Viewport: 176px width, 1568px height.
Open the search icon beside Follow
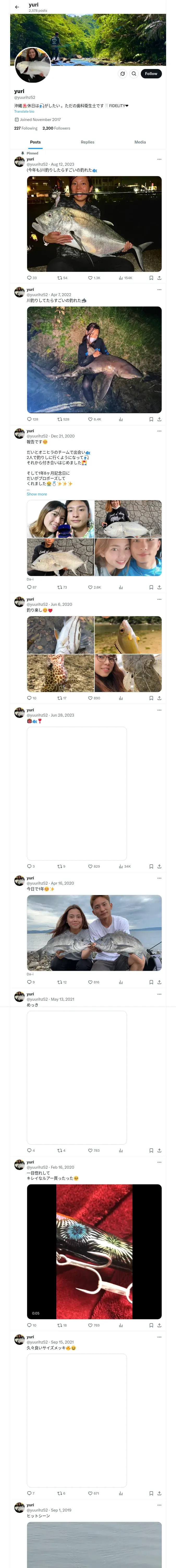(134, 74)
